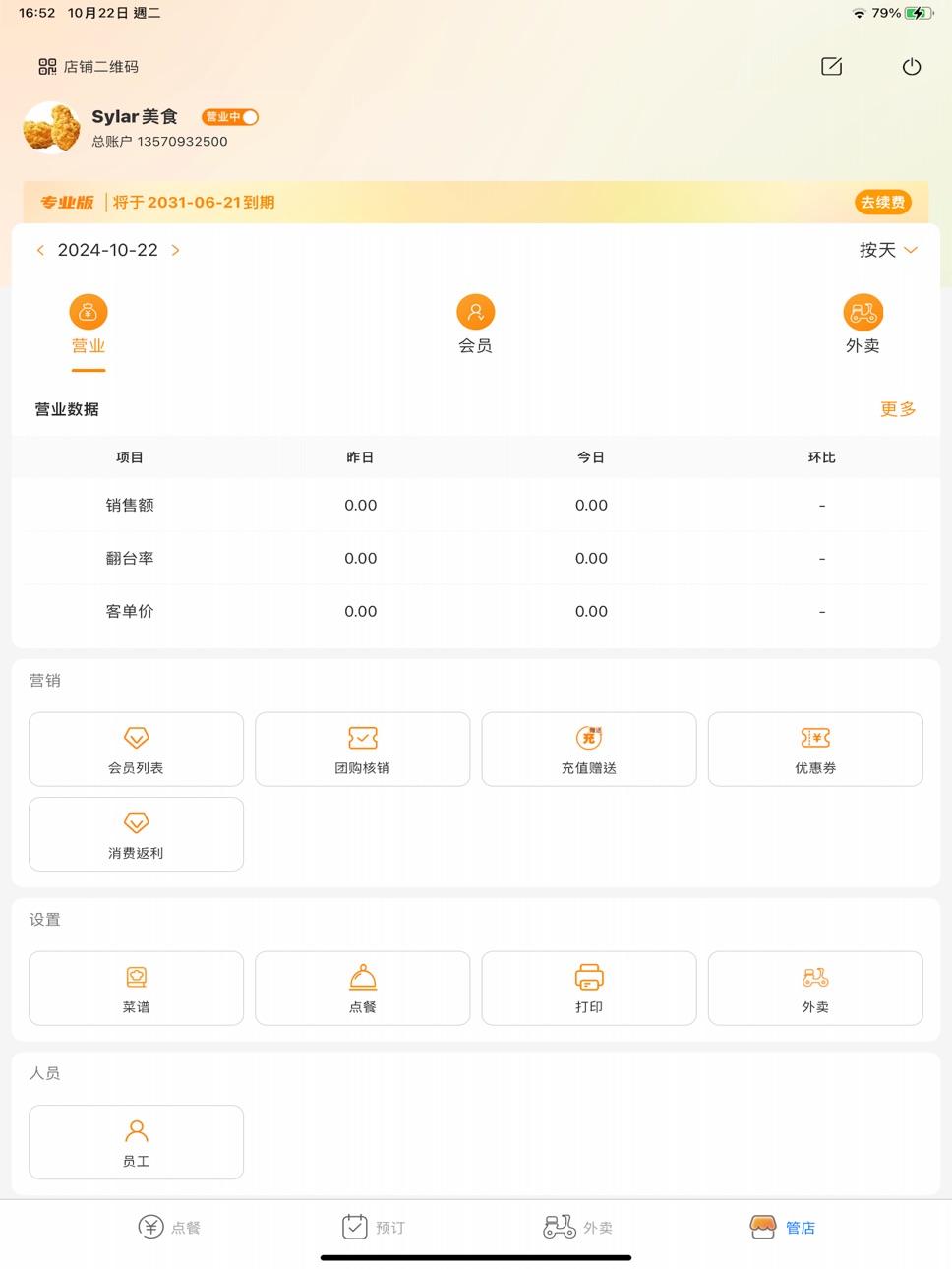Tap the edit note icon at top
The height and width of the screenshot is (1269, 952).
(x=831, y=67)
